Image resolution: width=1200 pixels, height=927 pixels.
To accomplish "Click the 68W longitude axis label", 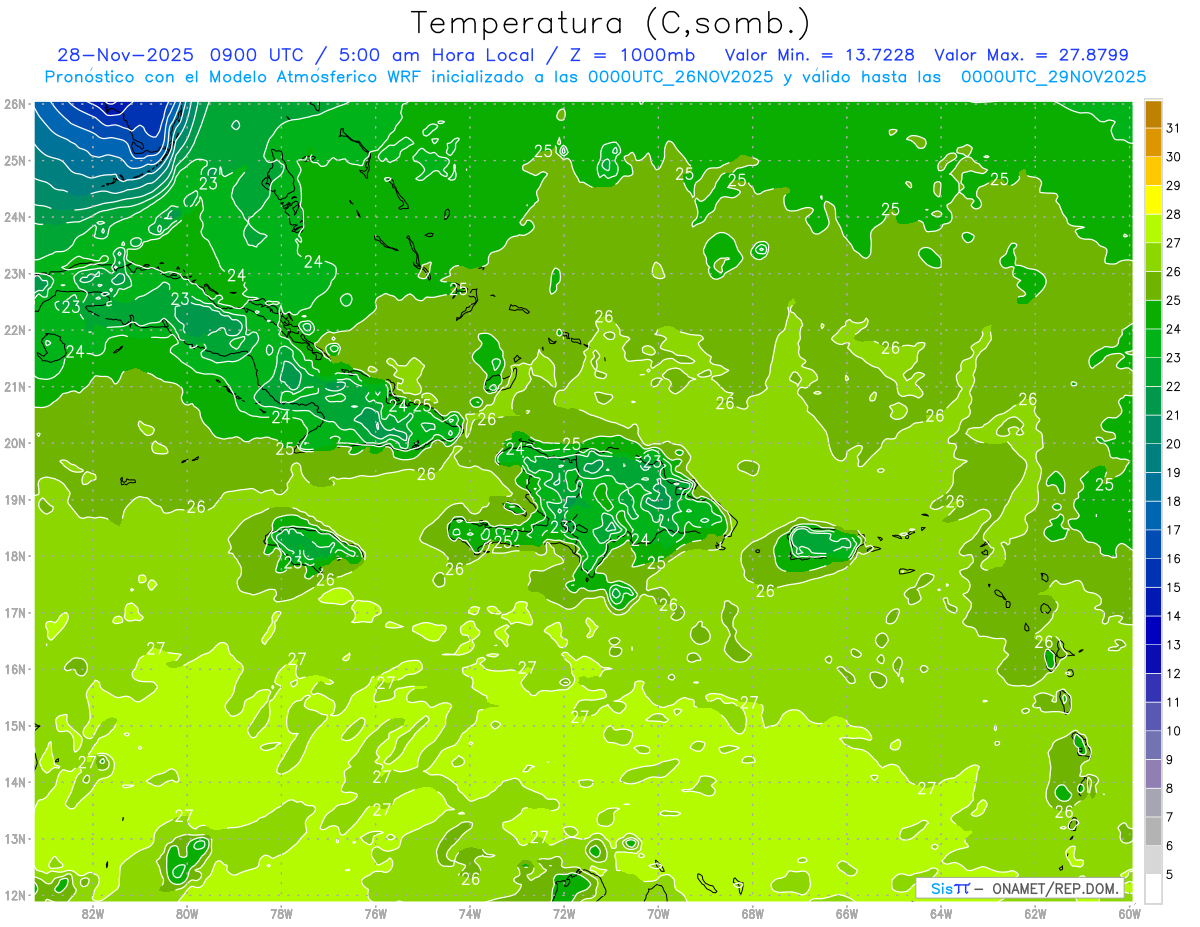I will click(753, 912).
